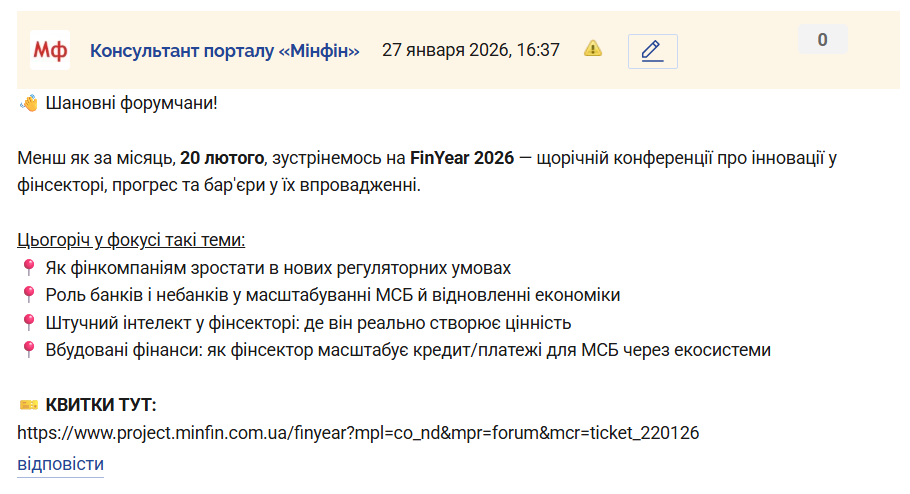Click the bold date "20 лютого"
Viewport: 910px width, 494px height.
point(222,158)
